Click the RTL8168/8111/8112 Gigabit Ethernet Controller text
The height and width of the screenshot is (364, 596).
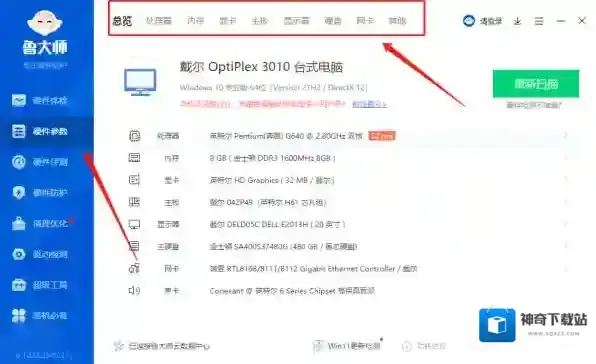[313, 269]
